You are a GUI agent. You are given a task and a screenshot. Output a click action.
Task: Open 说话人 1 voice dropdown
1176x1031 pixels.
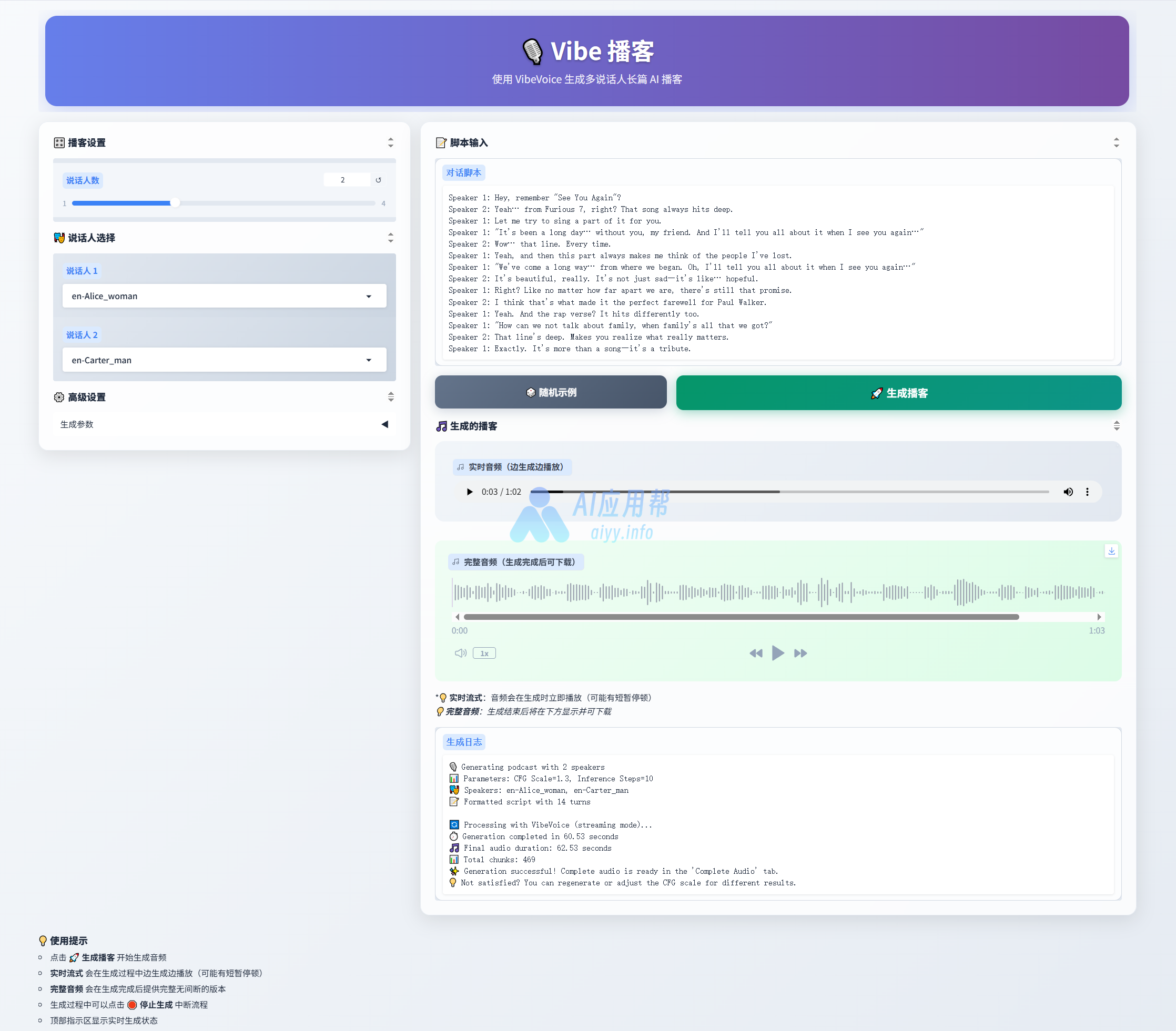click(x=225, y=296)
